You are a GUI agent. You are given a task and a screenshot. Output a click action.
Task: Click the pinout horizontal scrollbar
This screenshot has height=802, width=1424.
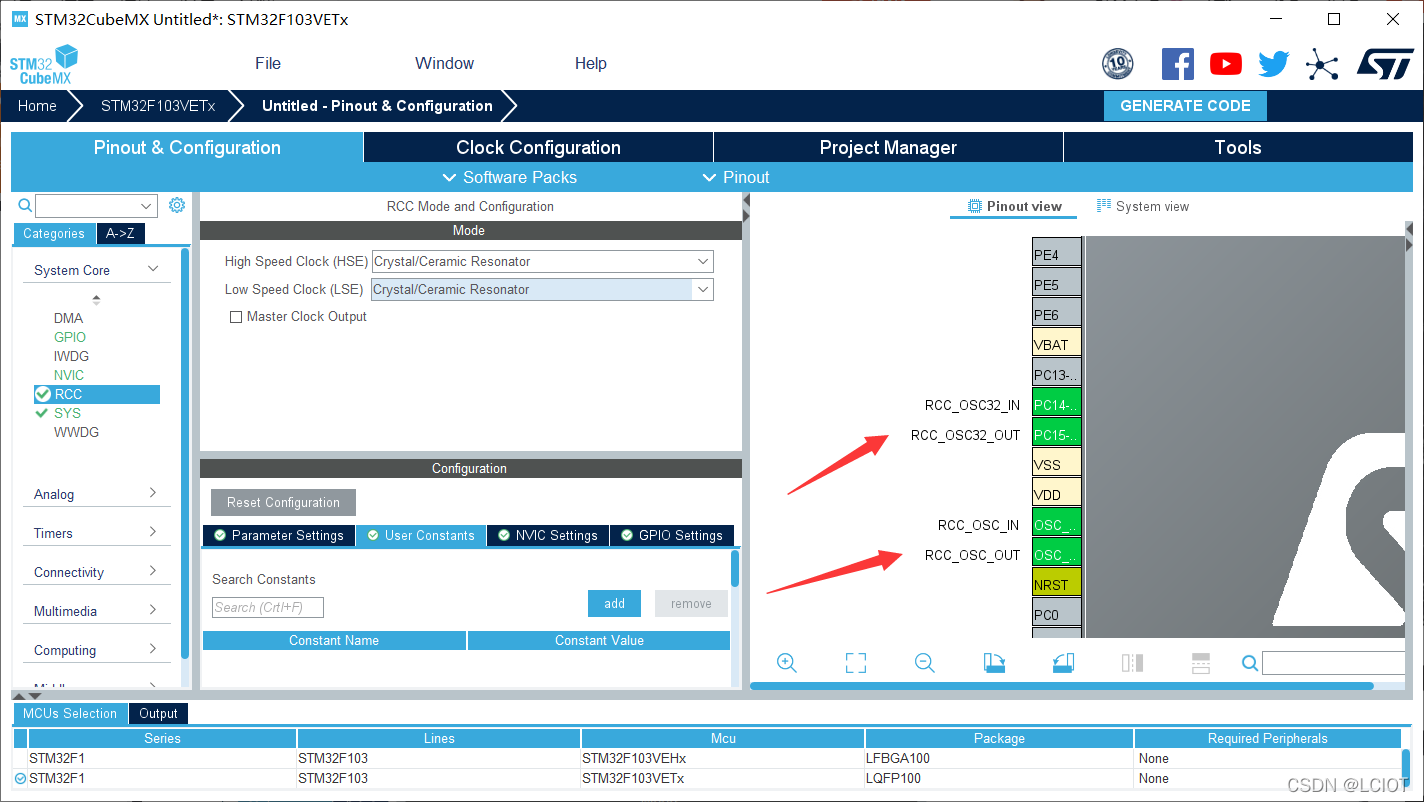(x=1062, y=686)
